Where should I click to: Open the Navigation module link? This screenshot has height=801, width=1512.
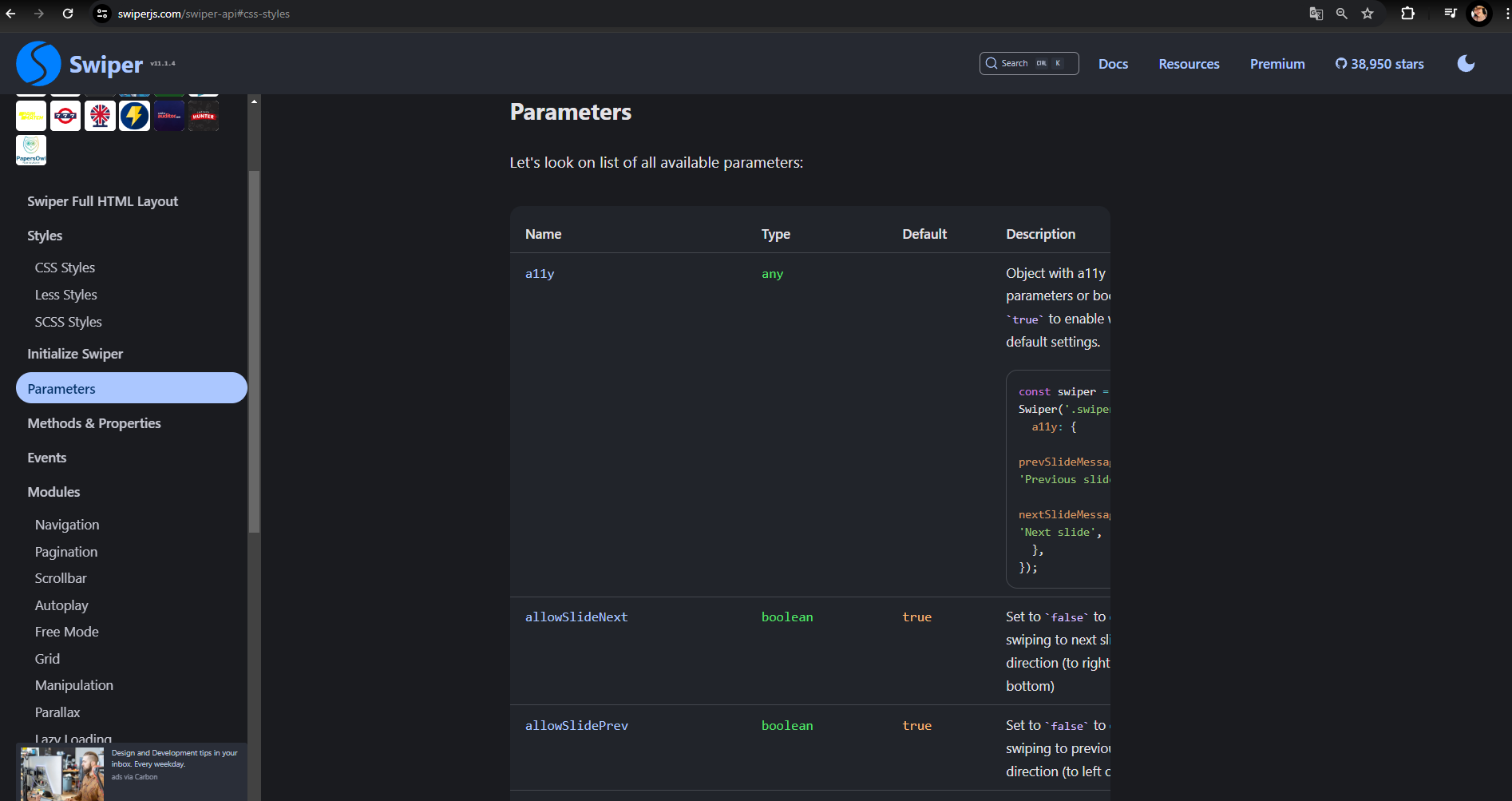tap(67, 525)
